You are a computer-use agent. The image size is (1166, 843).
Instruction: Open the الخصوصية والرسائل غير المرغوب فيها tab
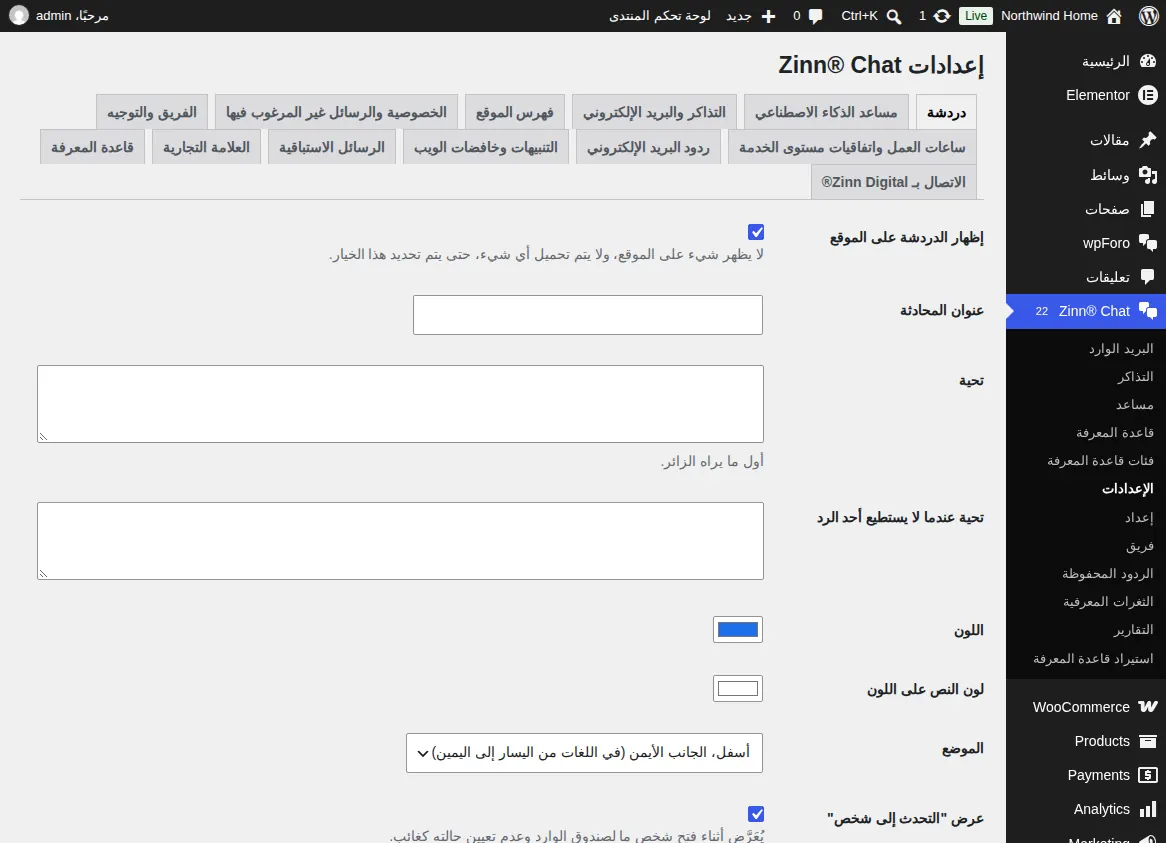[x=336, y=112]
